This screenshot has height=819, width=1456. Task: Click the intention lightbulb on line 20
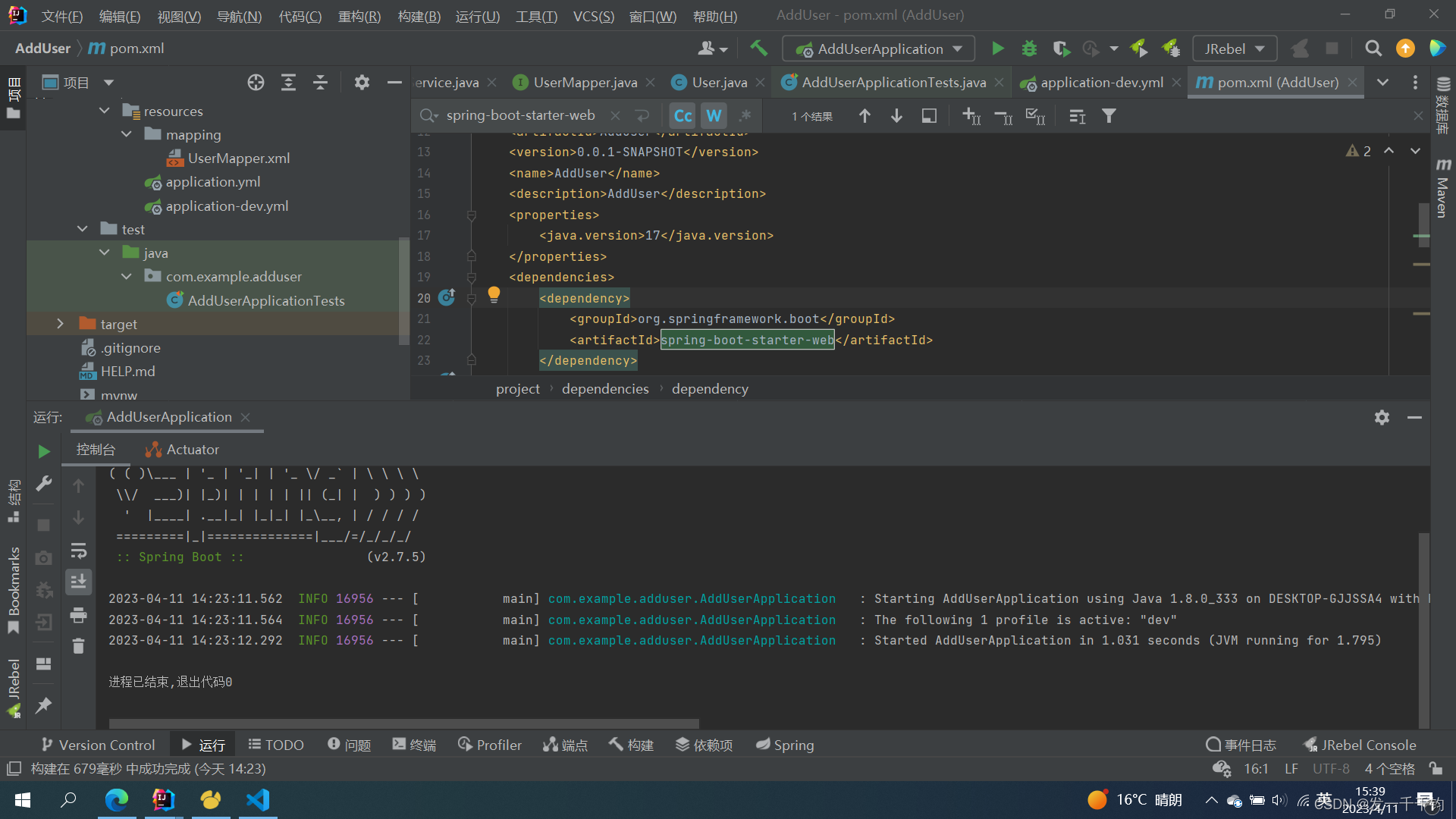(x=494, y=294)
